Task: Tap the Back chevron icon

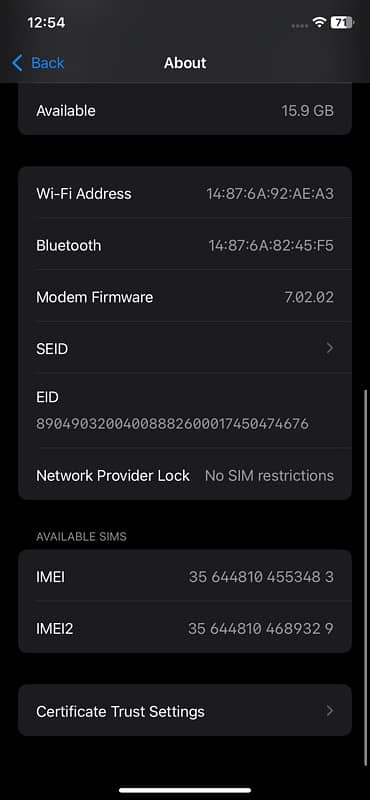Action: pyautogui.click(x=17, y=63)
